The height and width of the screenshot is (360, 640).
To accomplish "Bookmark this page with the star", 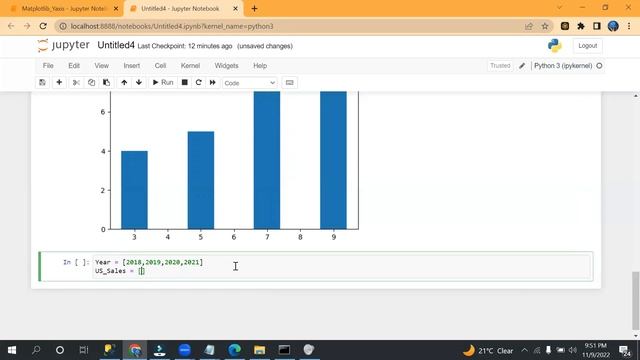I will click(544, 26).
